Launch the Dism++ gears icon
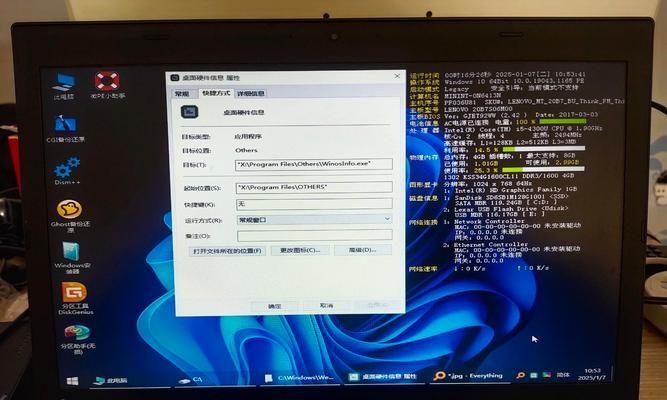This screenshot has height=400, width=667. 67,171
